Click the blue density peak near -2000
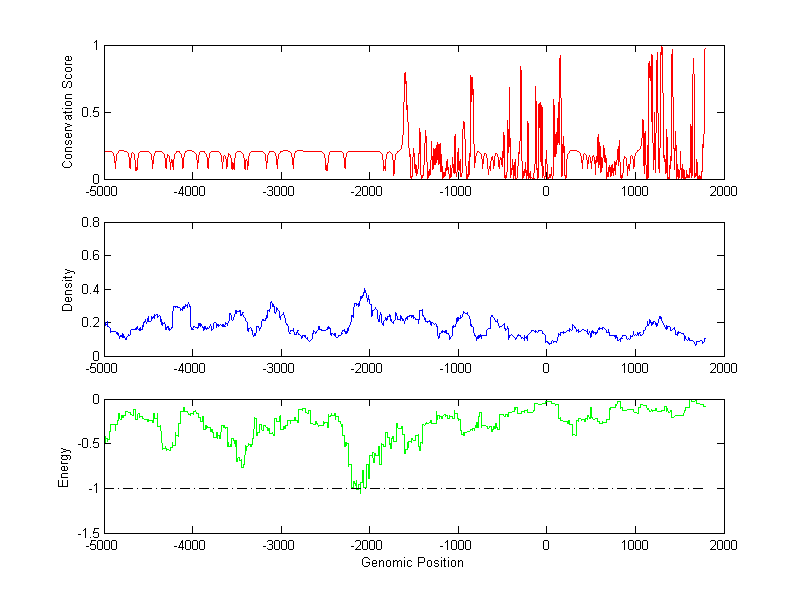The image size is (800, 599). [x=365, y=290]
